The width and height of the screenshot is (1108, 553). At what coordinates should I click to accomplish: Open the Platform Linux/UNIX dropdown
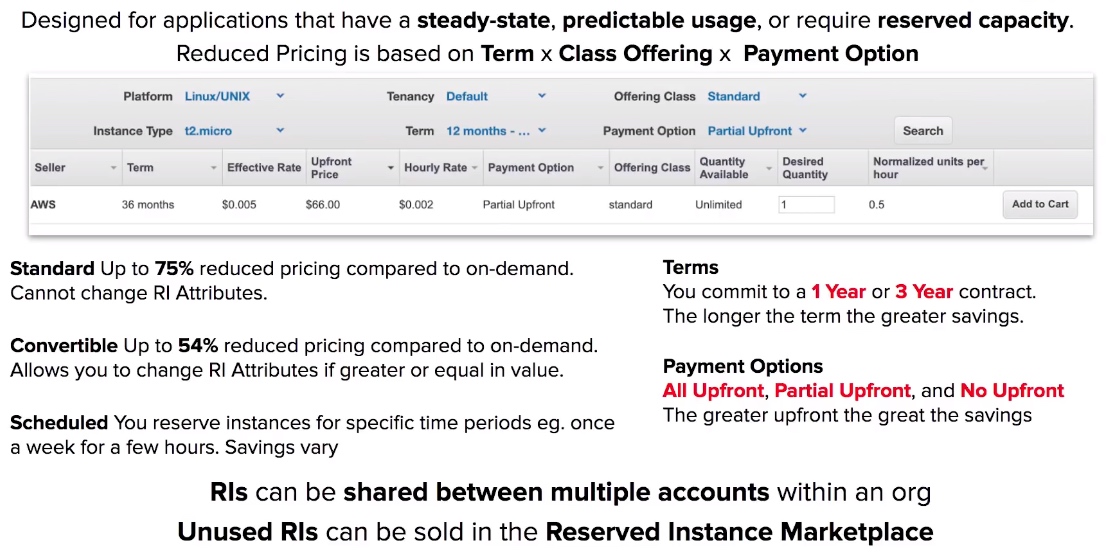point(234,96)
